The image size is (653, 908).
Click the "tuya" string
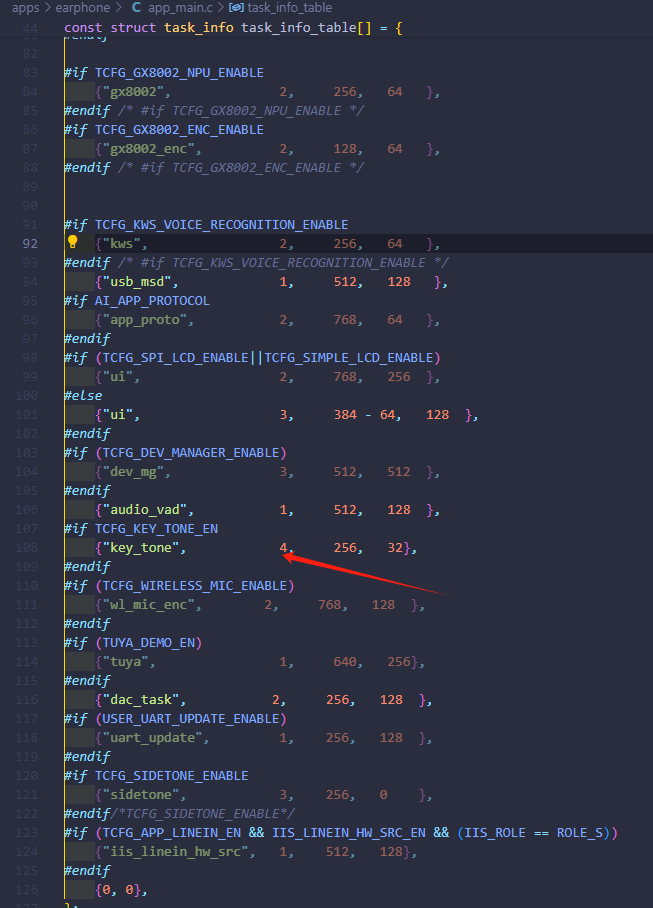(126, 661)
